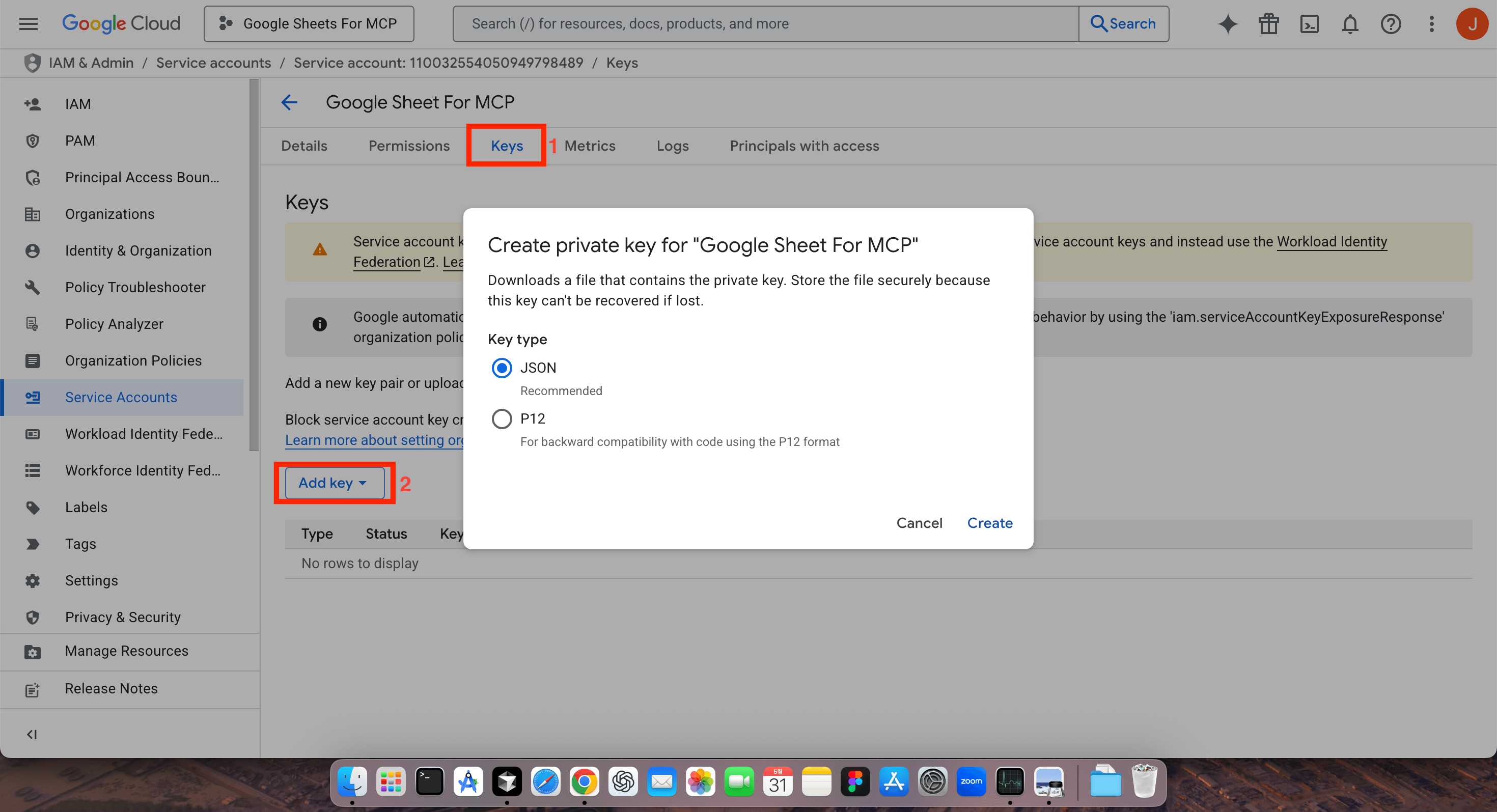Screen dimensions: 1497x812
Task: Click the PAM shield icon
Action: 33,141
